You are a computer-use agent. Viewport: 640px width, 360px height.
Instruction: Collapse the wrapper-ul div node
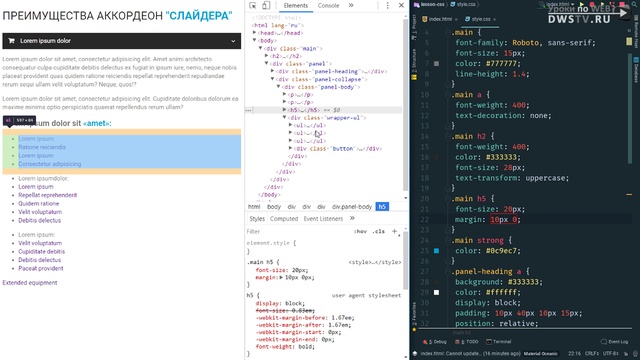284,118
